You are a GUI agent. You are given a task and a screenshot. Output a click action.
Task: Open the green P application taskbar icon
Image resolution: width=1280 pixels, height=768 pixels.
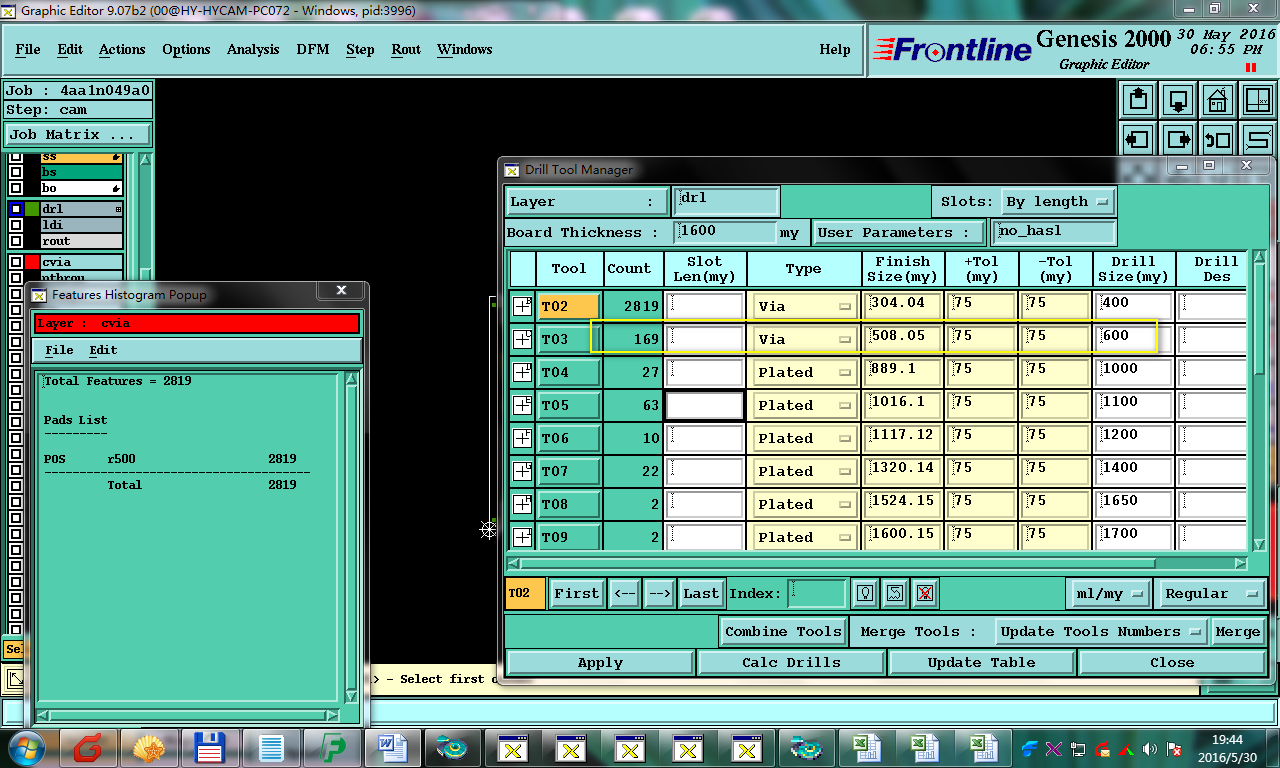point(330,748)
